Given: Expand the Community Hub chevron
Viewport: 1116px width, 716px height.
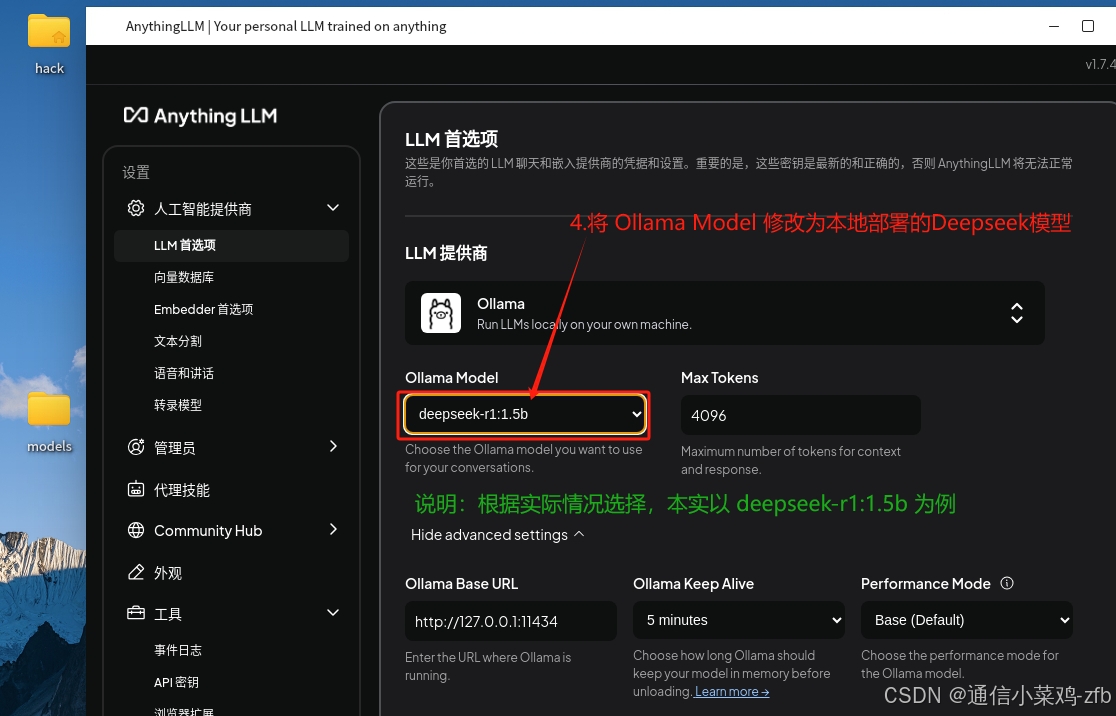Looking at the screenshot, I should pyautogui.click(x=332, y=530).
